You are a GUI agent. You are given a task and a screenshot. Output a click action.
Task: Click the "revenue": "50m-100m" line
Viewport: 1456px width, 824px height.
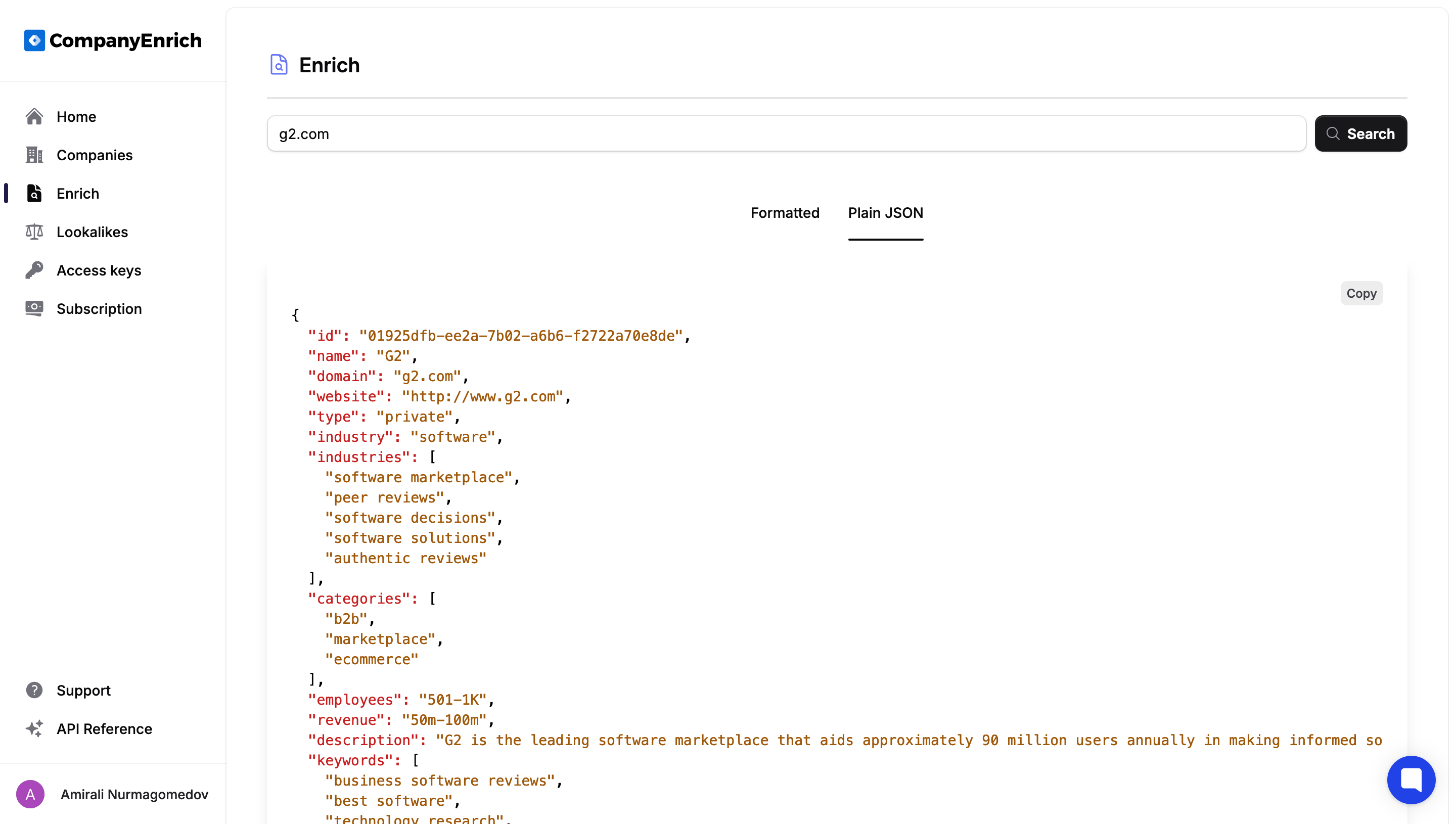[400, 720]
